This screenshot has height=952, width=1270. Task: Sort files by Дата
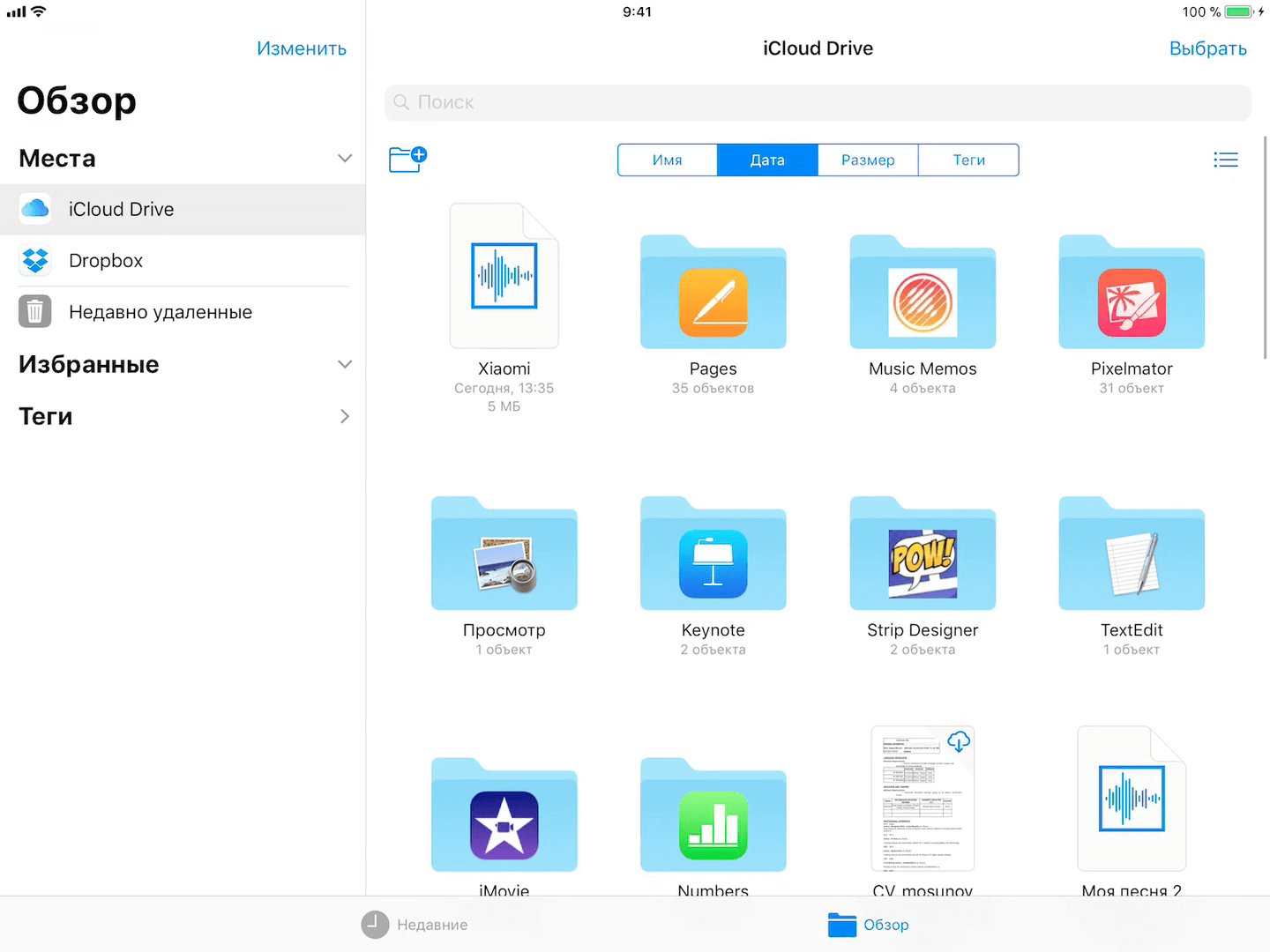pos(767,160)
